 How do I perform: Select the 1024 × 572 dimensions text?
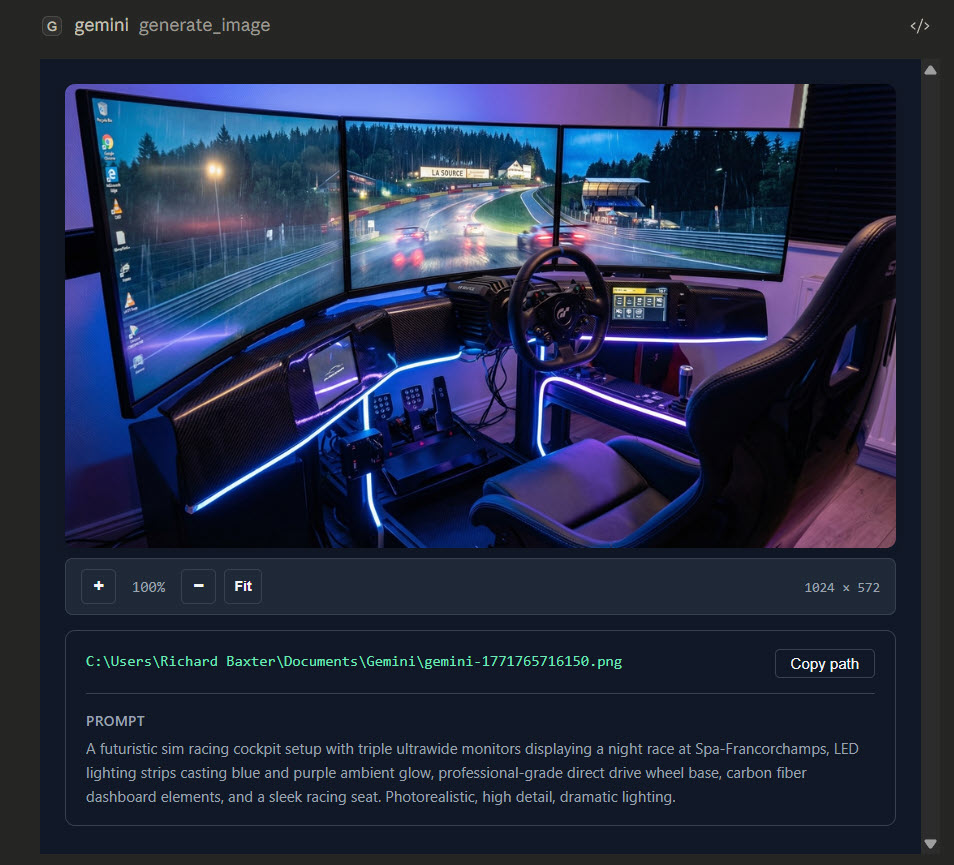(843, 587)
